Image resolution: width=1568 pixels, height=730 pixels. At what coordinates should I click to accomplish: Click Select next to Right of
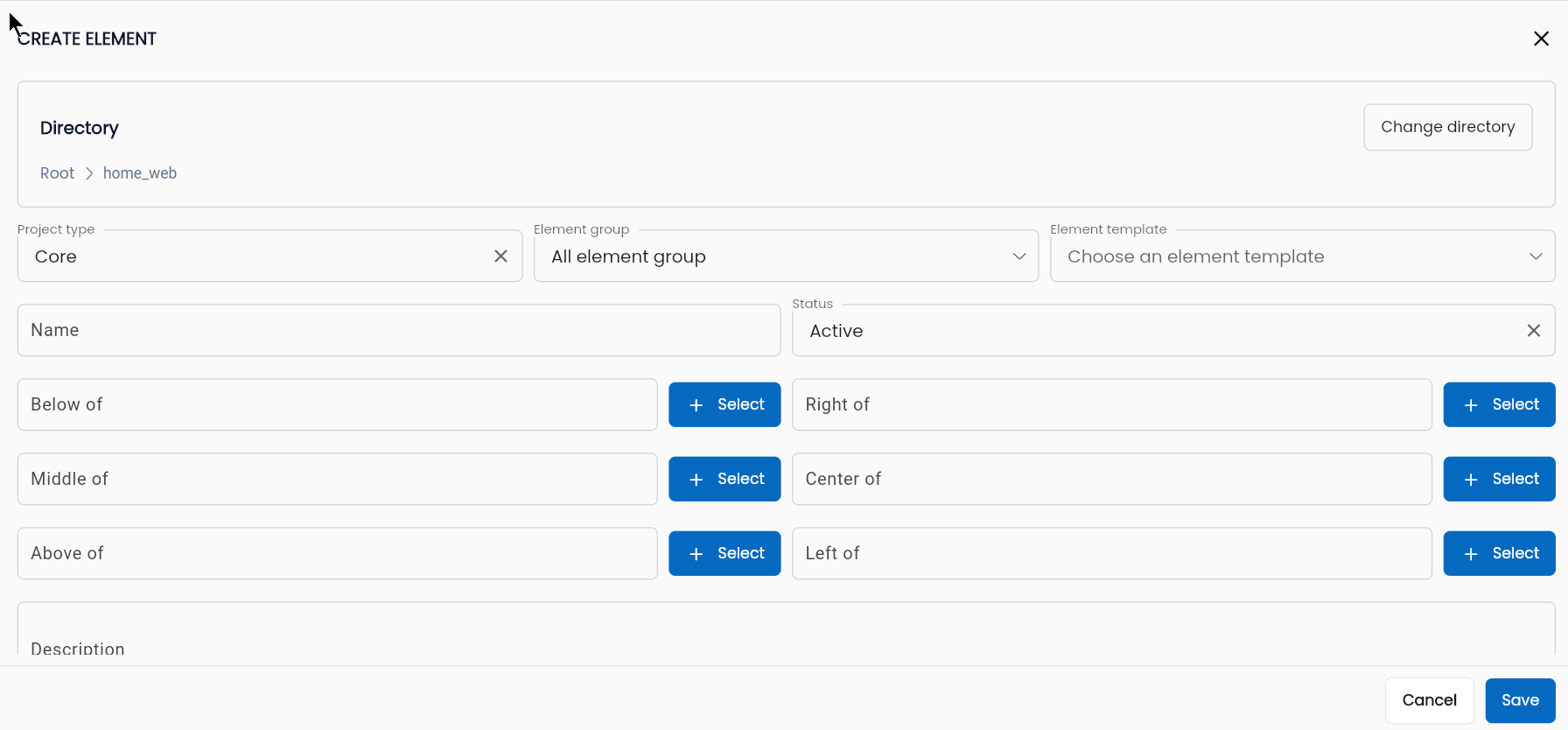[1499, 404]
